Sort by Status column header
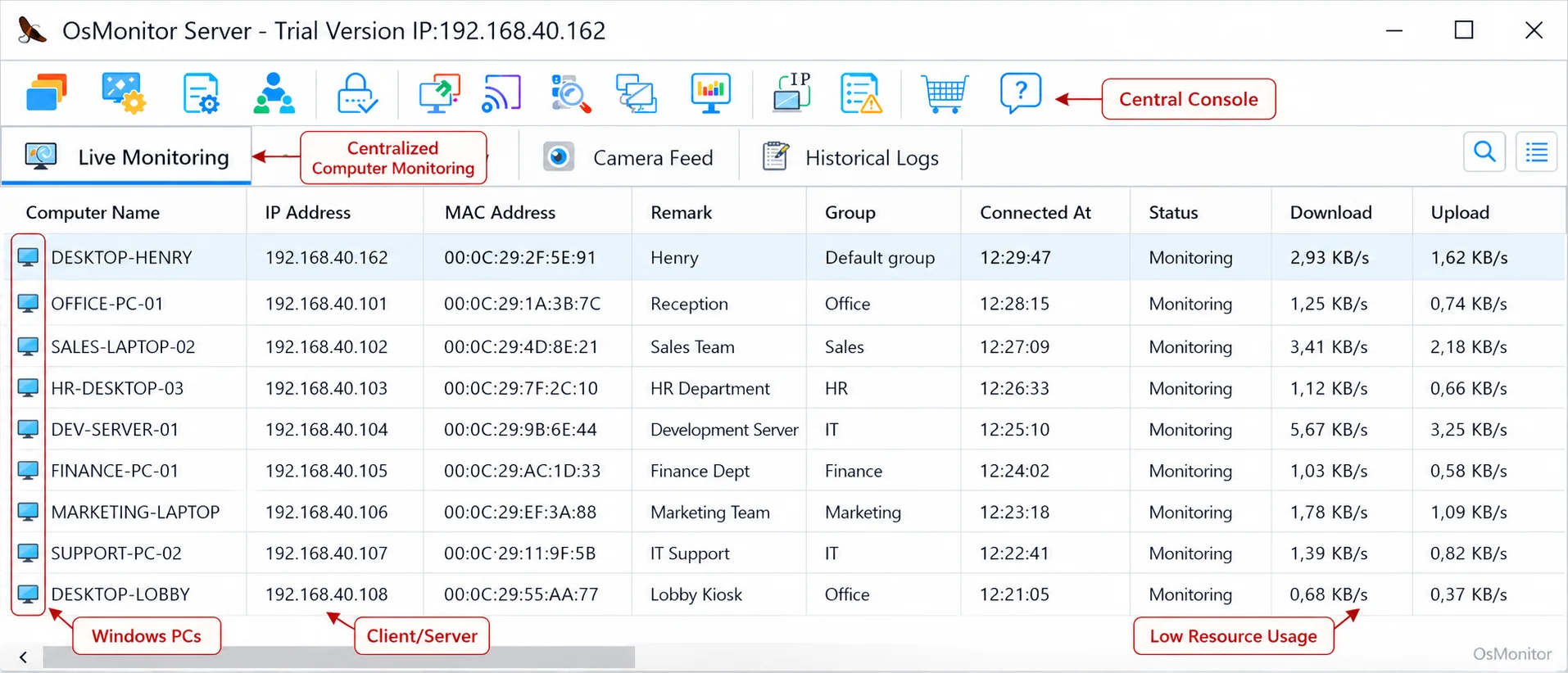This screenshot has width=1568, height=673. [1173, 212]
